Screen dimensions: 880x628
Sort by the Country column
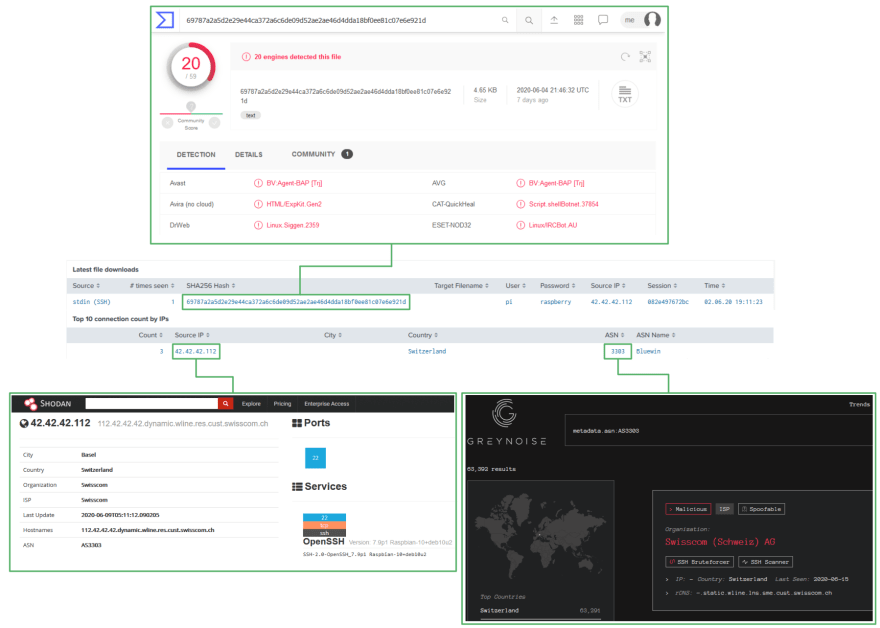pyautogui.click(x=423, y=335)
